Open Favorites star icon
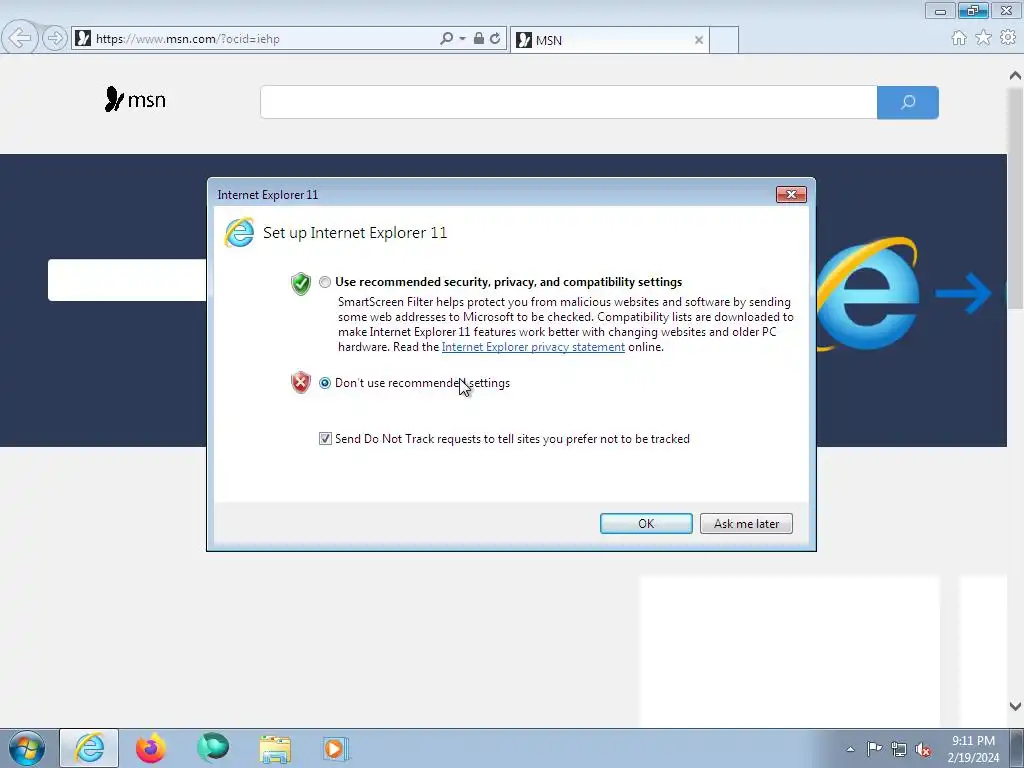The image size is (1024, 768). [984, 38]
